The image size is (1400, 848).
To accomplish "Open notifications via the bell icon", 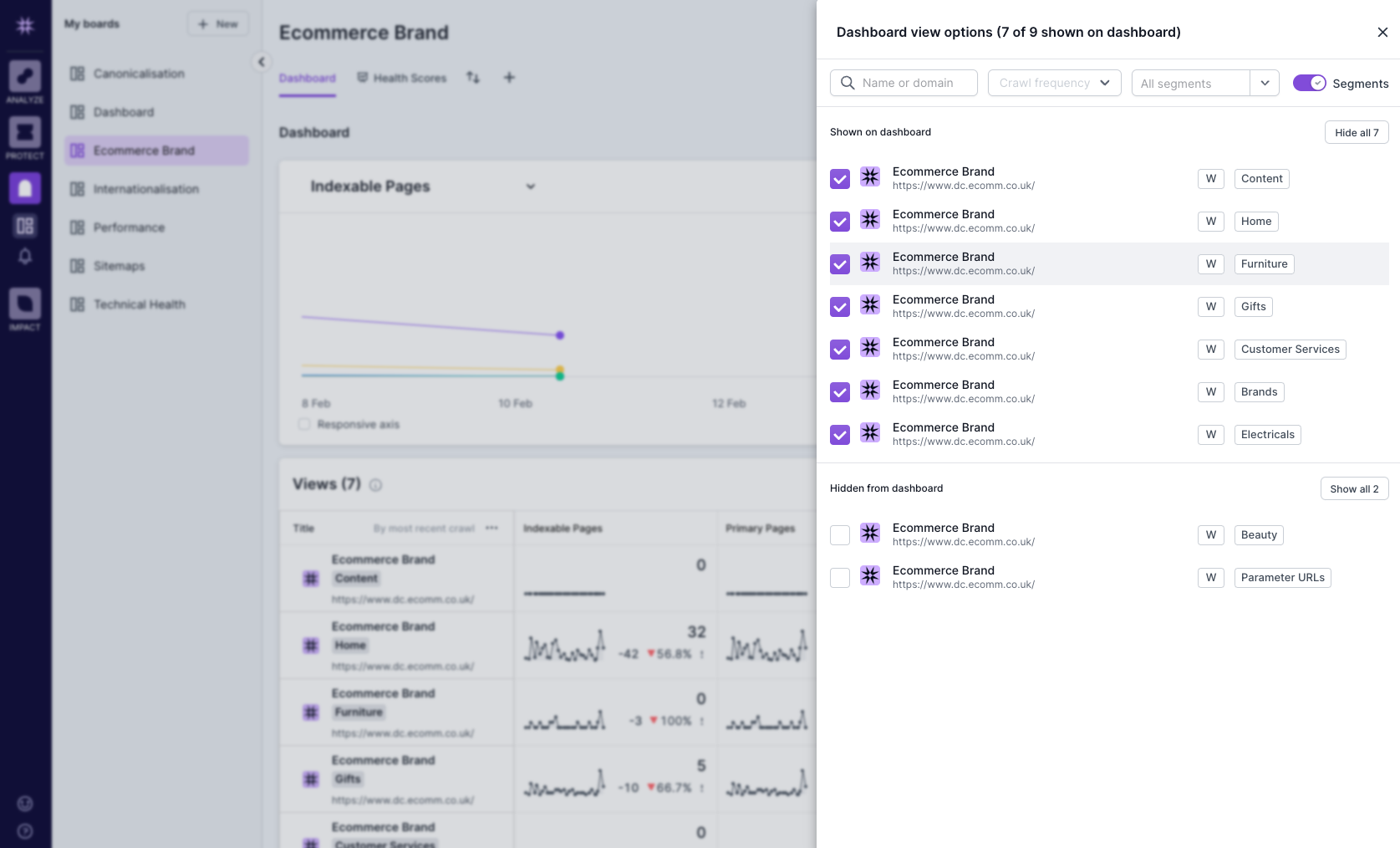I will [x=25, y=257].
